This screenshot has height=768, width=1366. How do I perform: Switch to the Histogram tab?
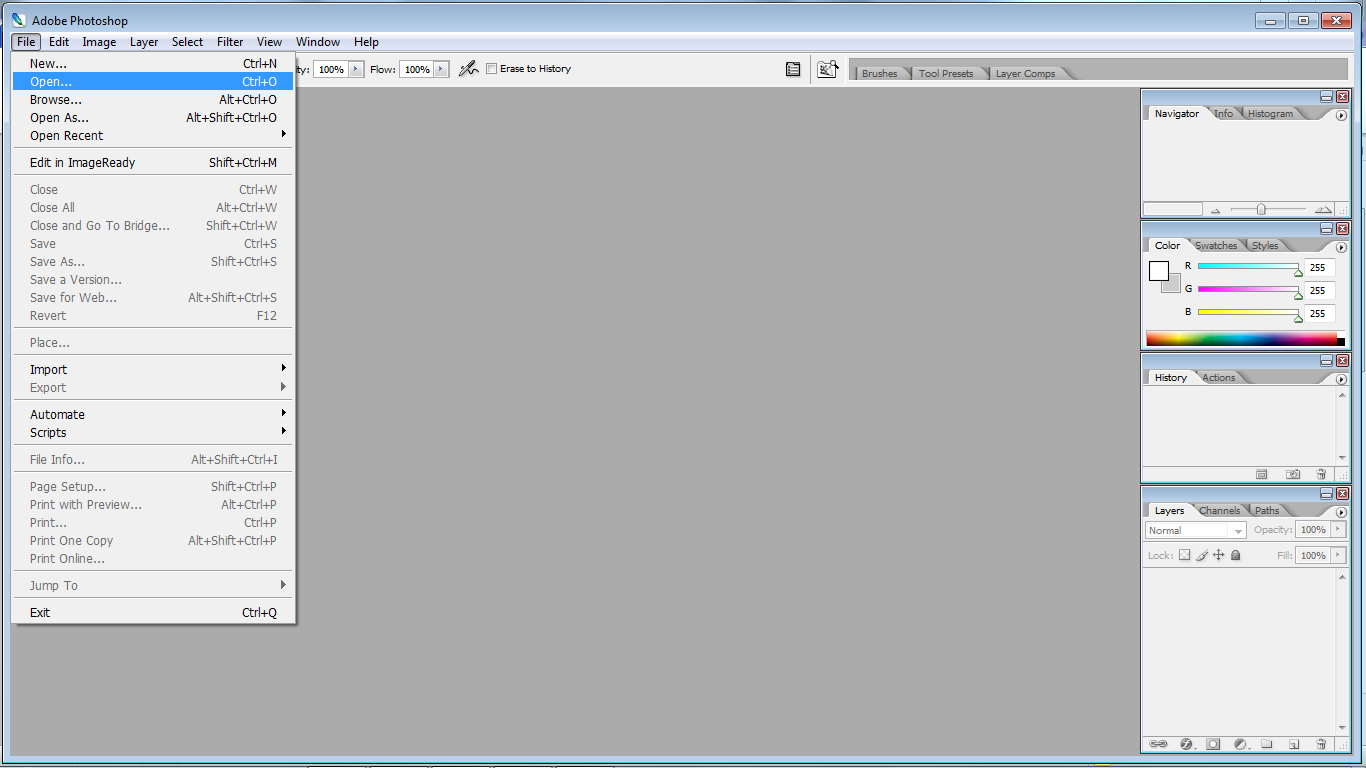[x=1270, y=114]
